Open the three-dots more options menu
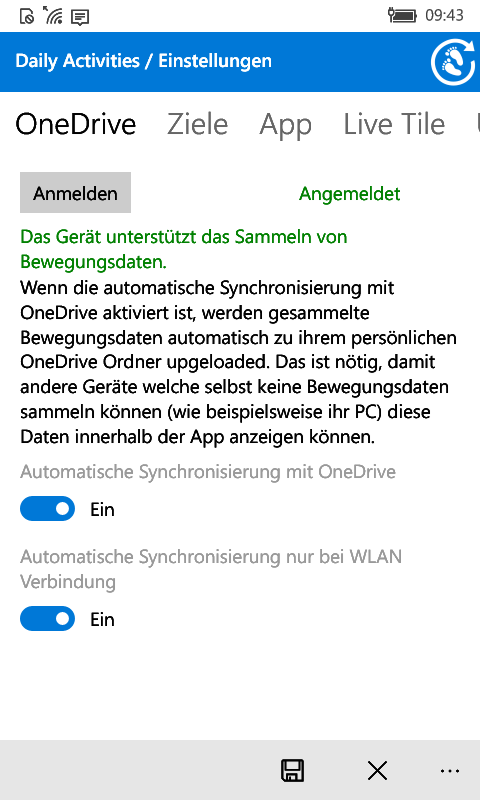The height and width of the screenshot is (800, 480). (x=450, y=771)
